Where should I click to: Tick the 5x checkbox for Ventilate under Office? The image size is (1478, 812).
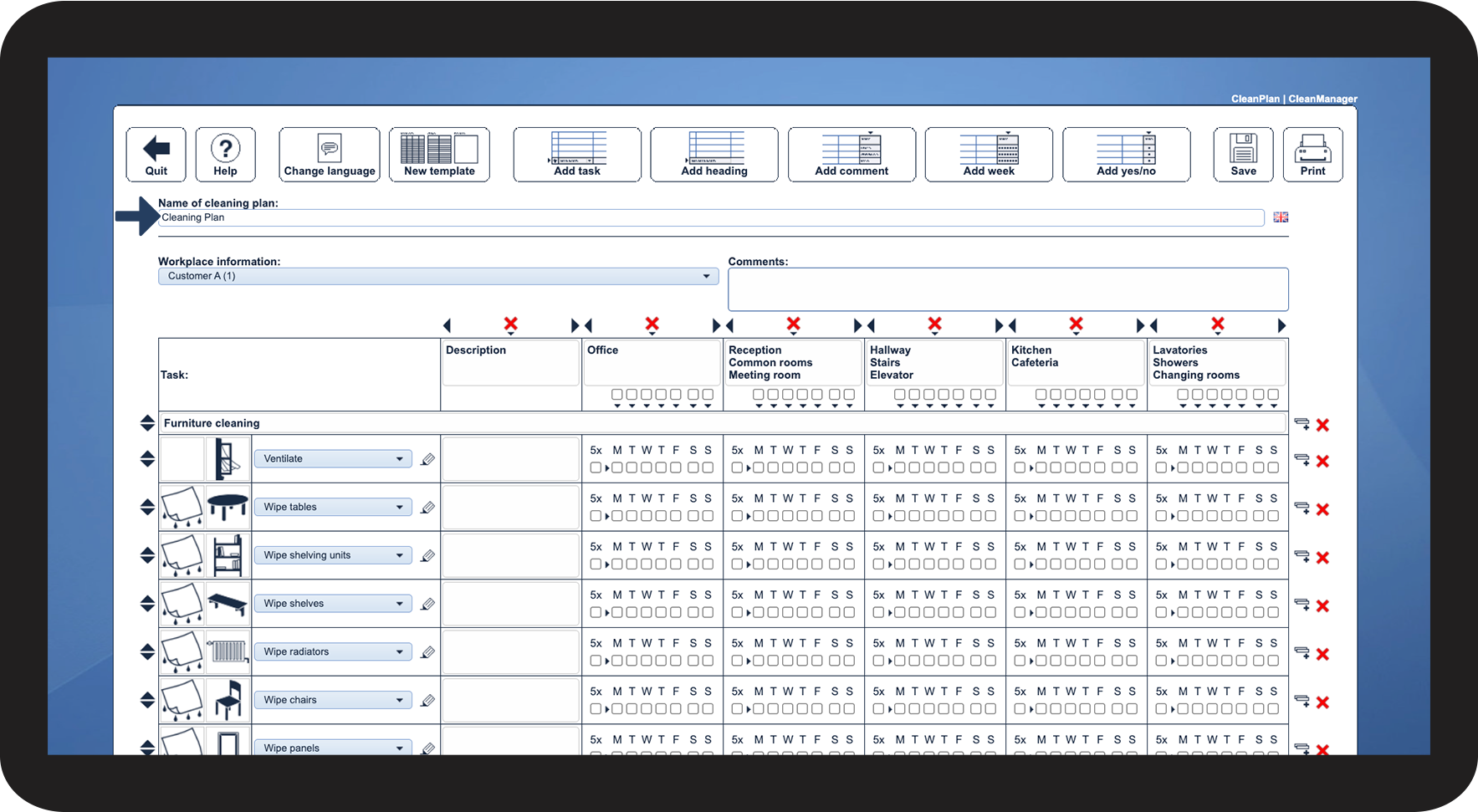tap(596, 468)
